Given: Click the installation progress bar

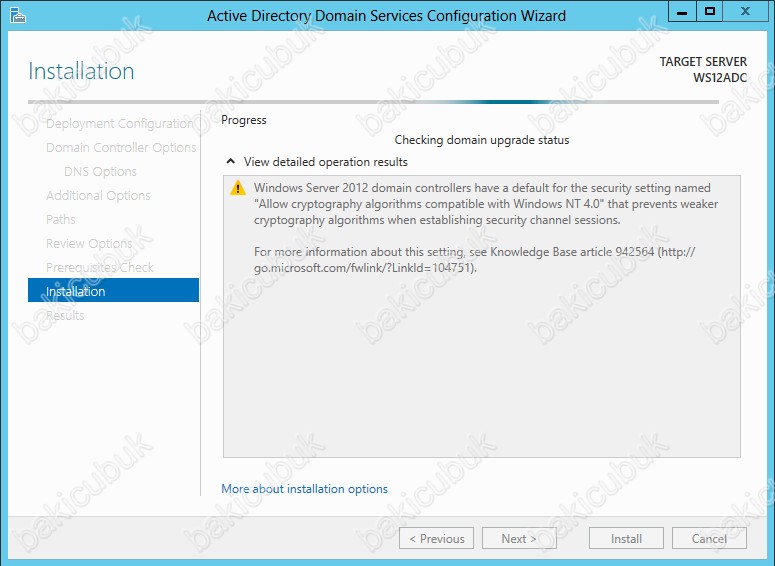Looking at the screenshot, I should tap(373, 102).
